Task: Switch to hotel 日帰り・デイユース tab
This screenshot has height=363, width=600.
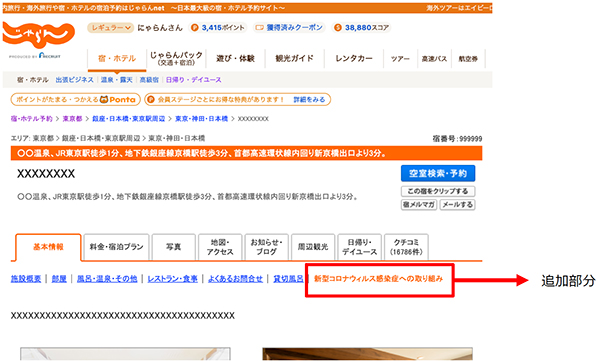Action: point(359,247)
